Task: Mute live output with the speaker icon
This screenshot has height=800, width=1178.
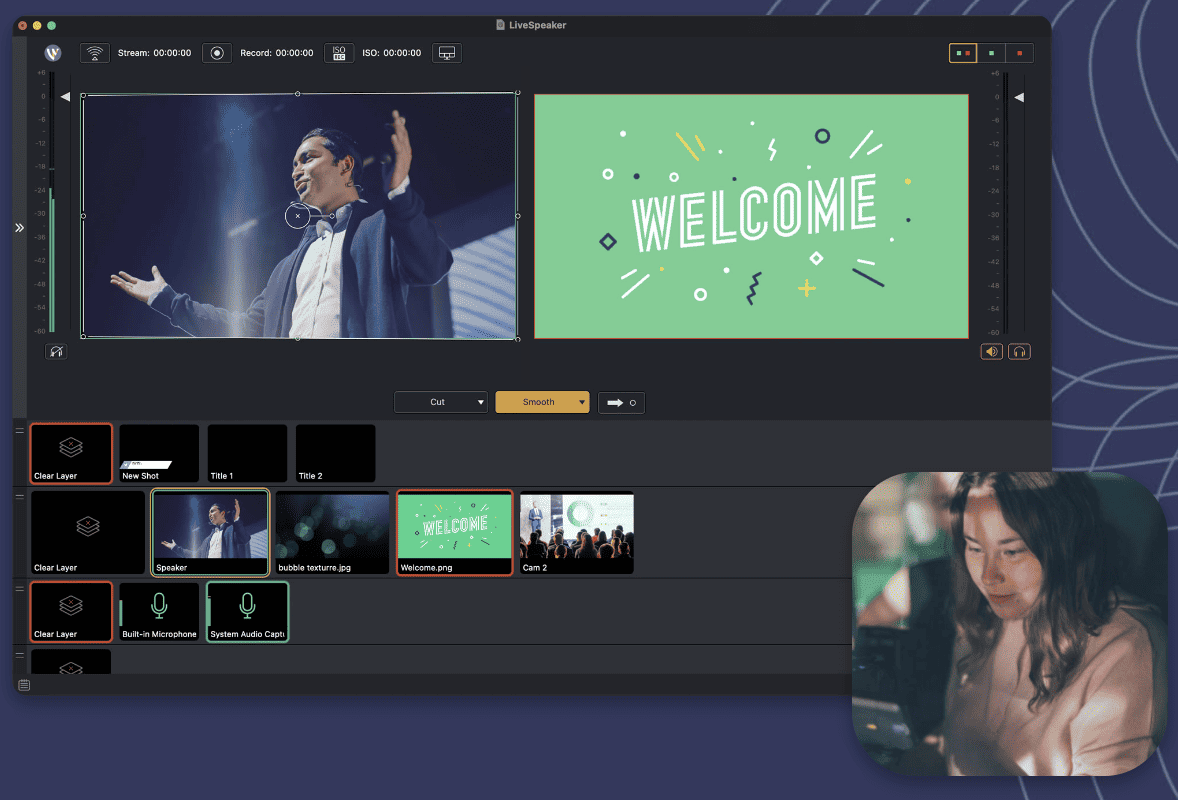Action: click(991, 351)
